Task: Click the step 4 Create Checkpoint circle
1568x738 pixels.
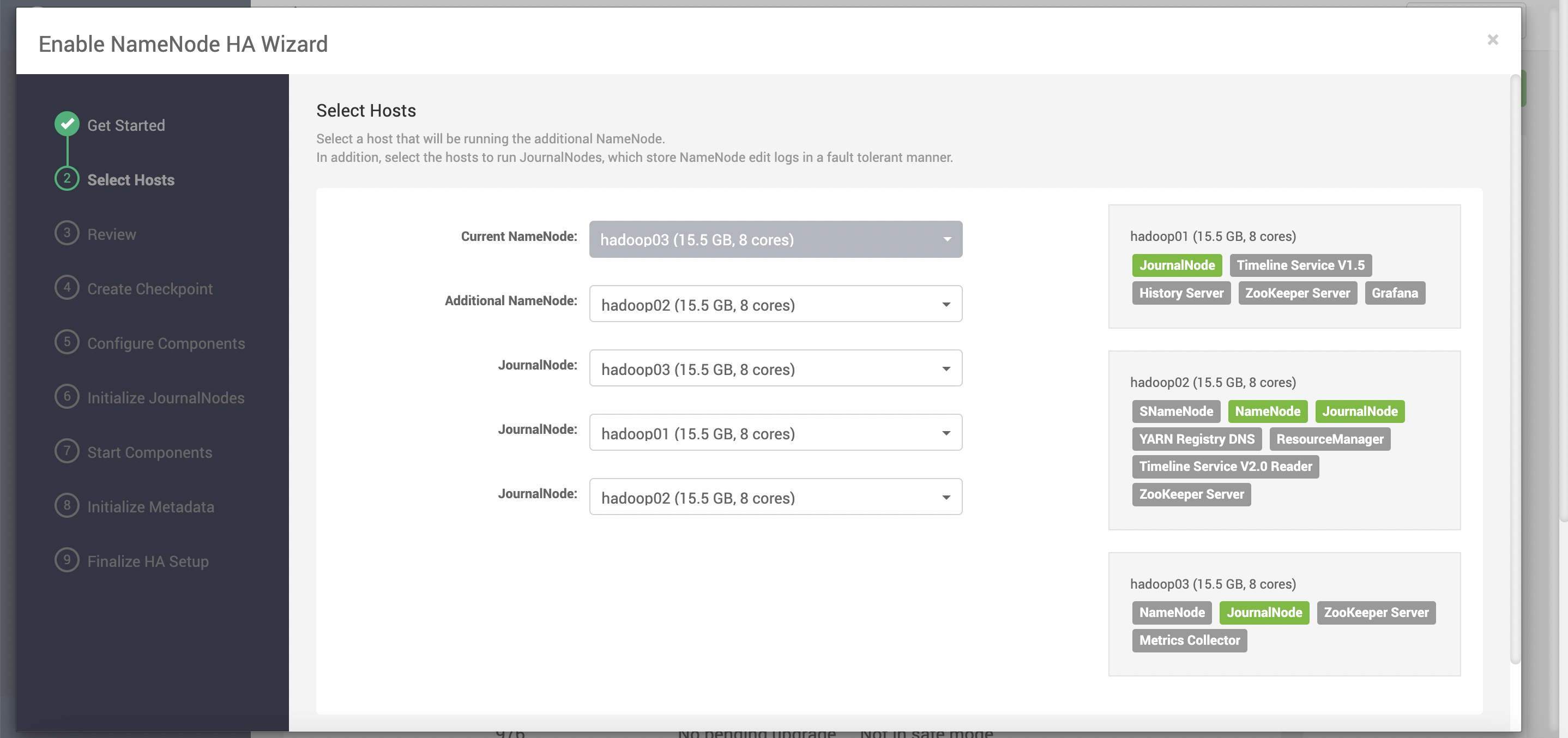Action: coord(67,287)
